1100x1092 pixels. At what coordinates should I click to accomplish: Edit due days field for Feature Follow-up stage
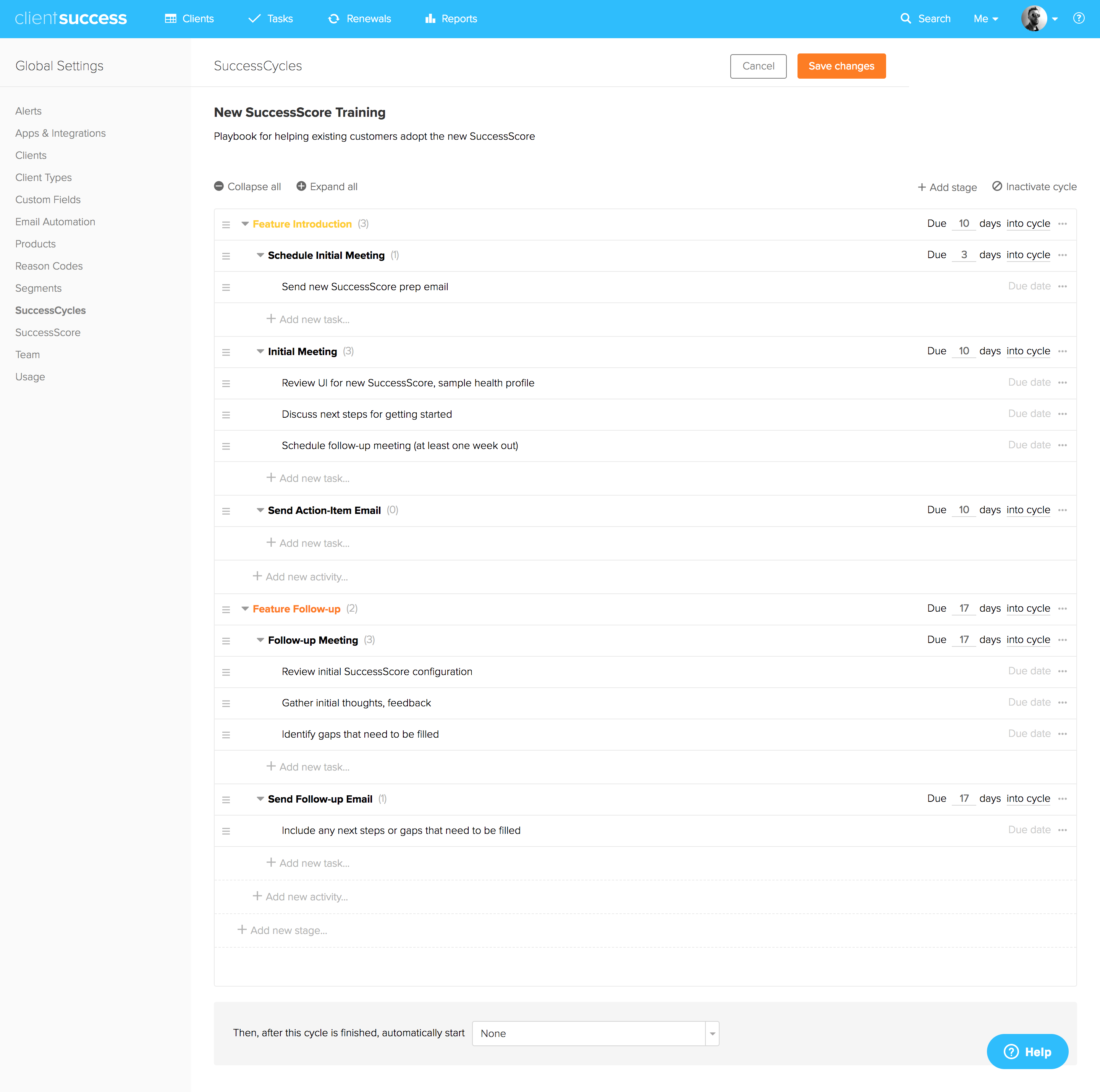[x=963, y=608]
